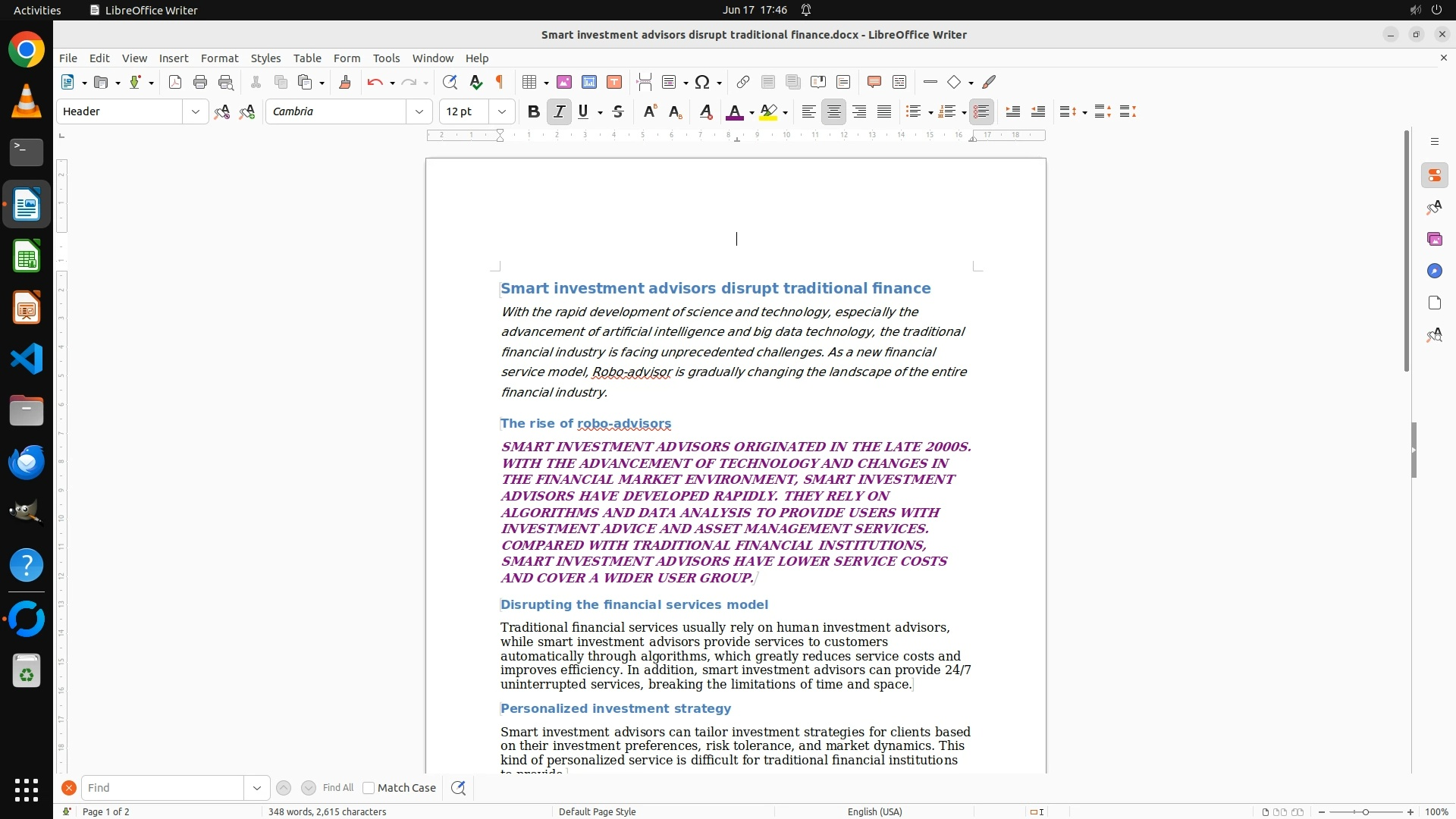The width and height of the screenshot is (1456, 819).
Task: Toggle Italic formatting button
Action: click(559, 111)
